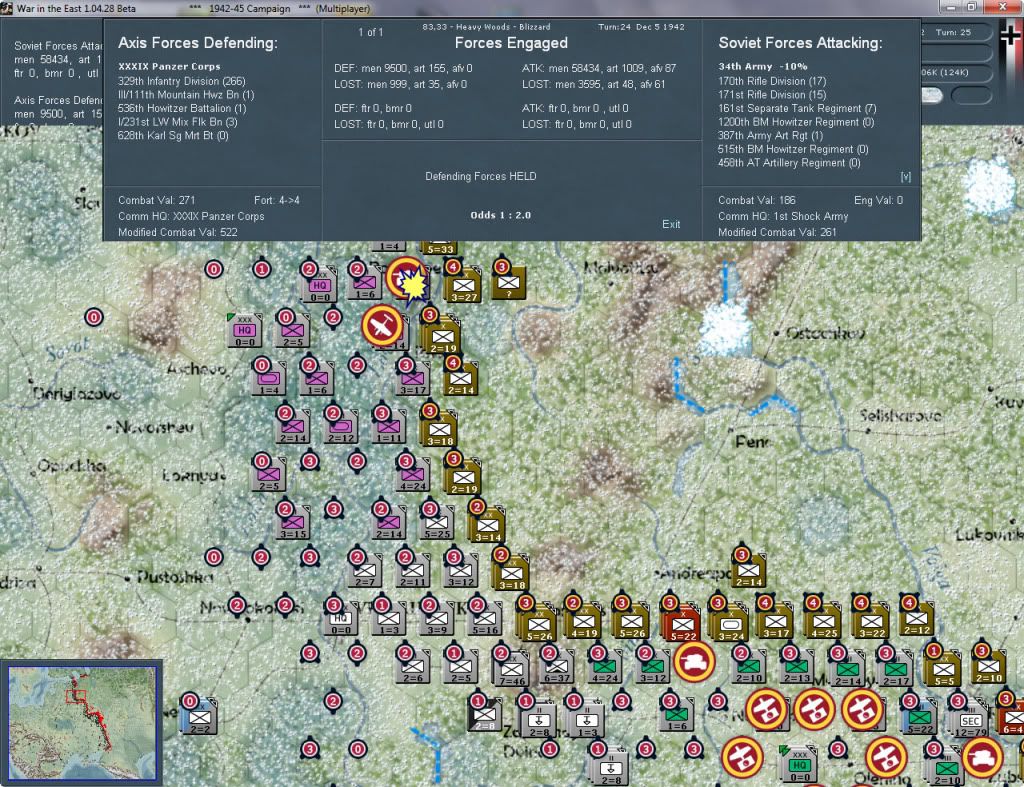Click the minimap overview of the front
Screen dimensions: 1024x787
(82, 723)
